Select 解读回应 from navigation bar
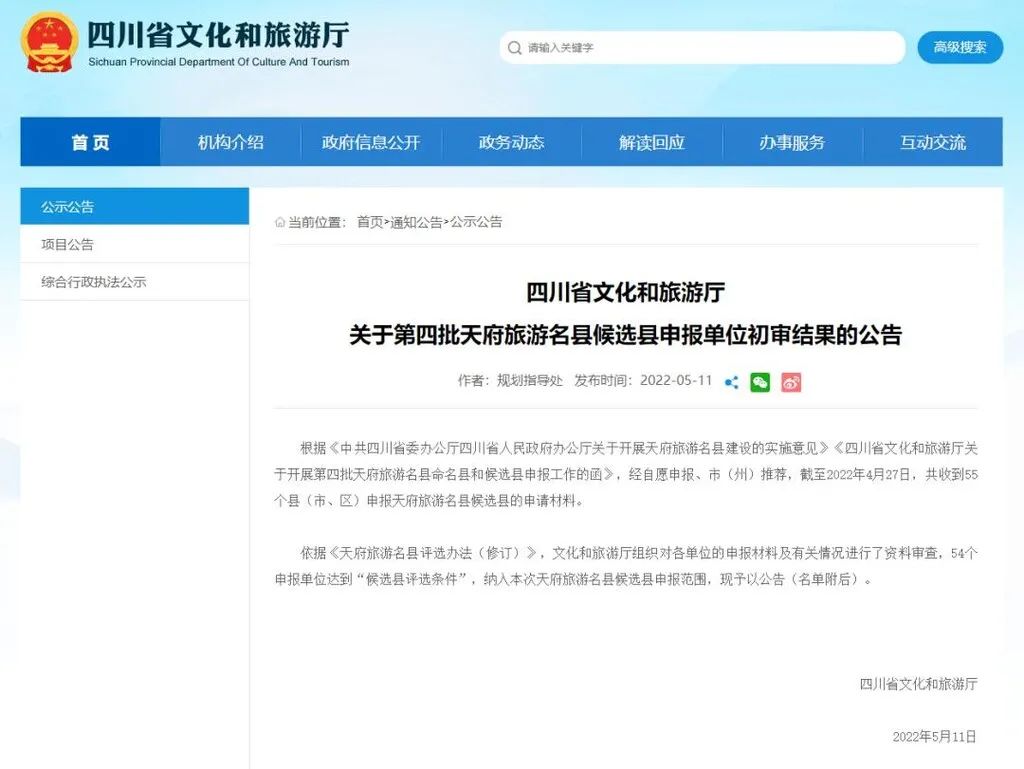The height and width of the screenshot is (769, 1024). [x=653, y=142]
